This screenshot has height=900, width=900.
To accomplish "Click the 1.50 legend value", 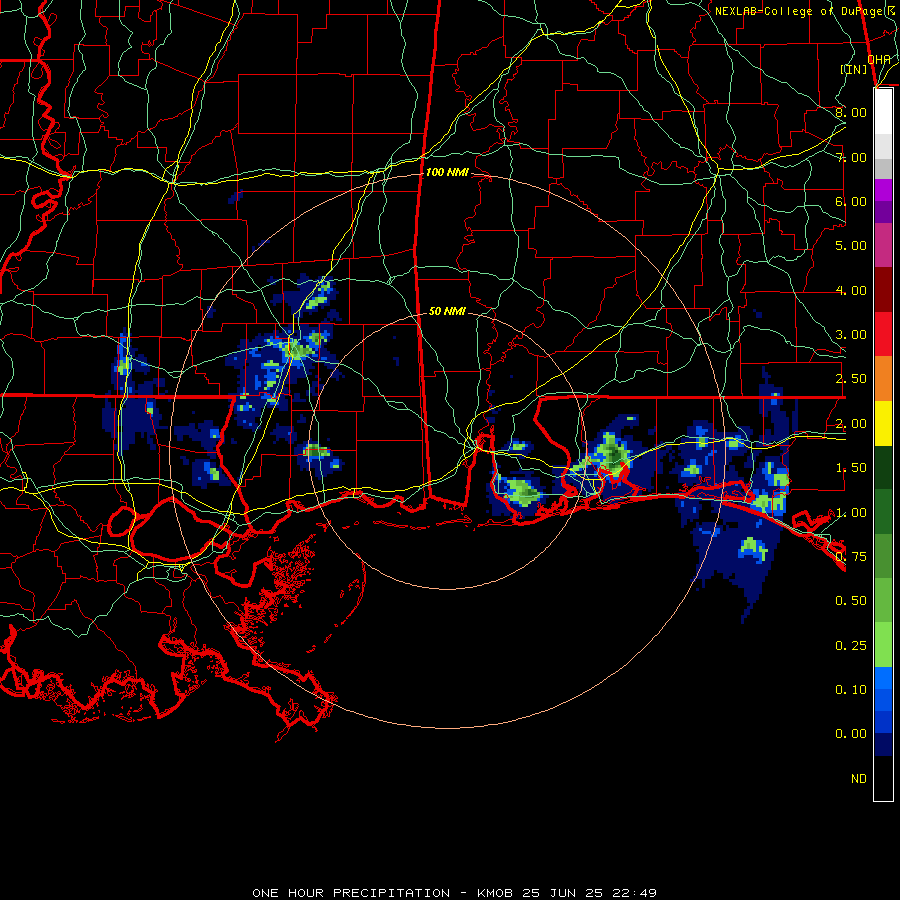I will 851,468.
